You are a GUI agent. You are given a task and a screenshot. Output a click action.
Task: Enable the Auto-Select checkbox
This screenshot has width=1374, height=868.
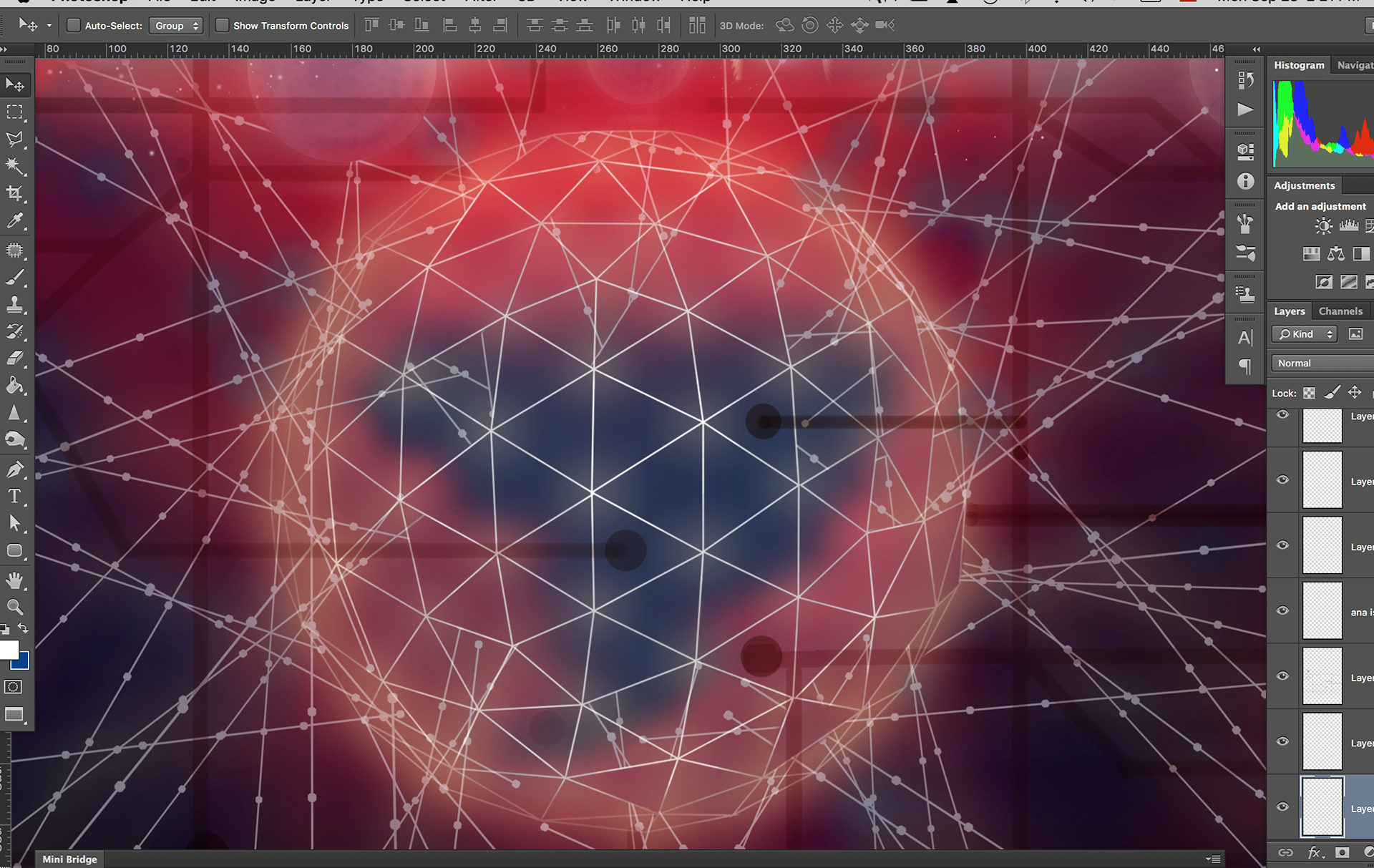pyautogui.click(x=74, y=26)
